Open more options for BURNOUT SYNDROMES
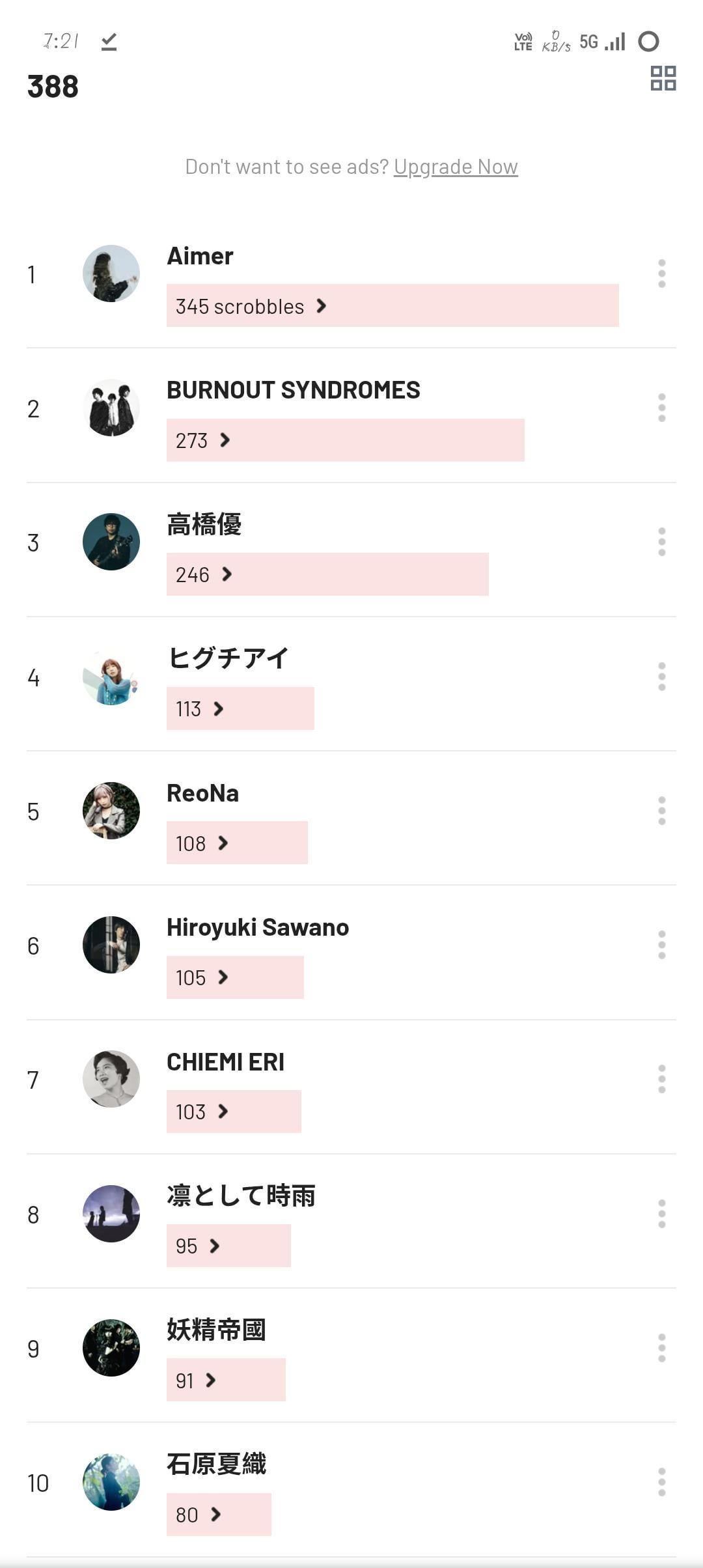Viewport: 703px width, 1568px height. pyautogui.click(x=661, y=408)
